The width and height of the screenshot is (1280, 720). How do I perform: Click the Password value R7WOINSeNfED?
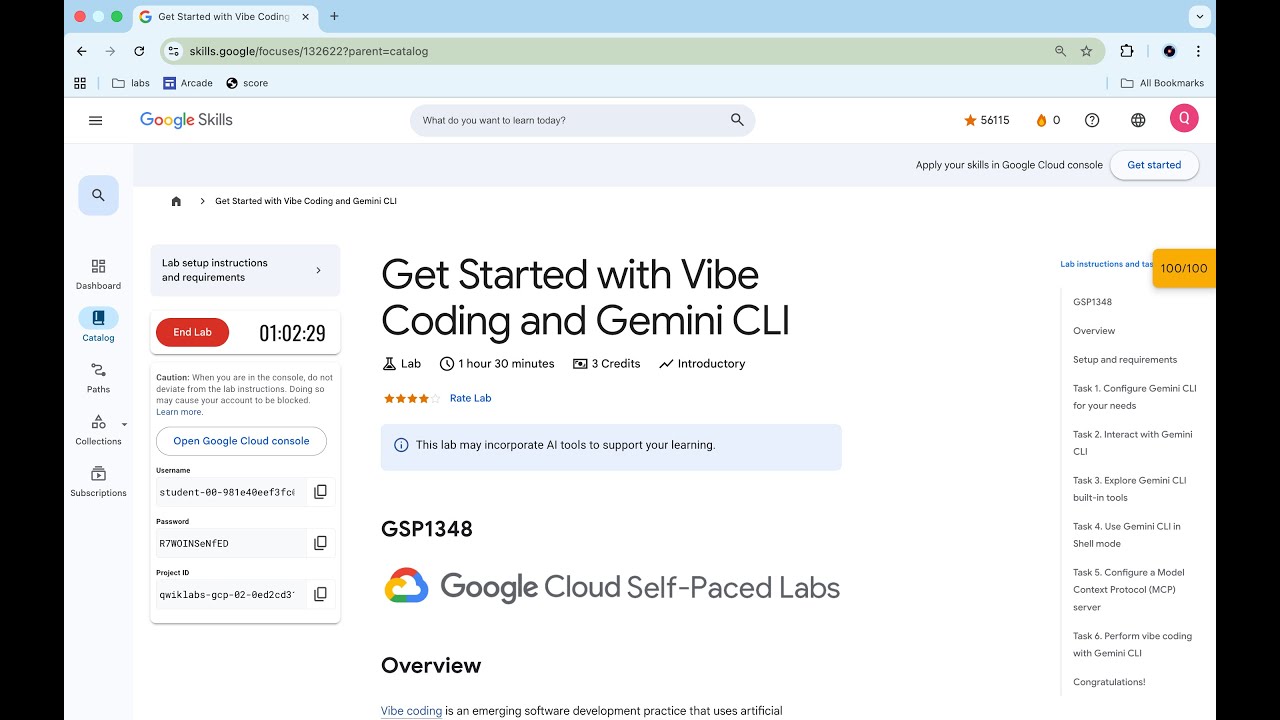click(194, 543)
